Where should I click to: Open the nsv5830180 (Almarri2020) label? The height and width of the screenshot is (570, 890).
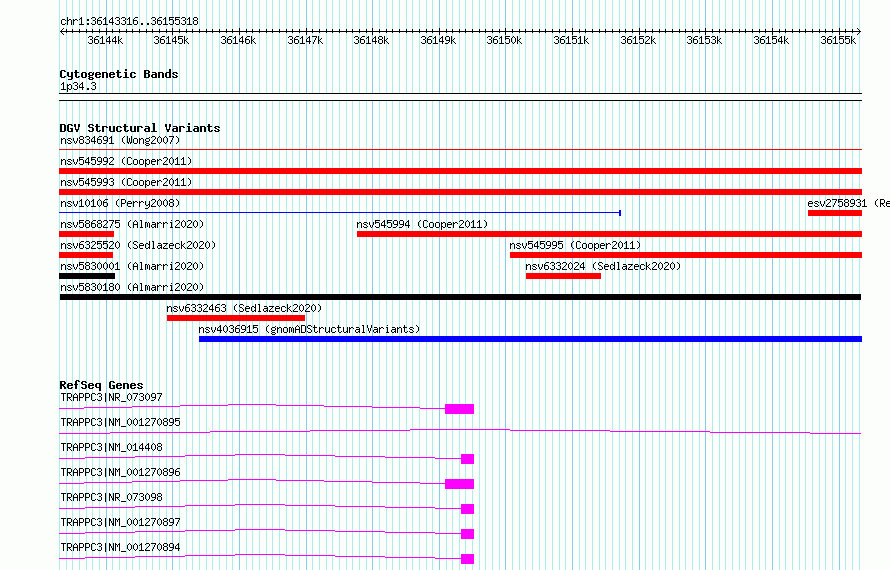point(132,287)
